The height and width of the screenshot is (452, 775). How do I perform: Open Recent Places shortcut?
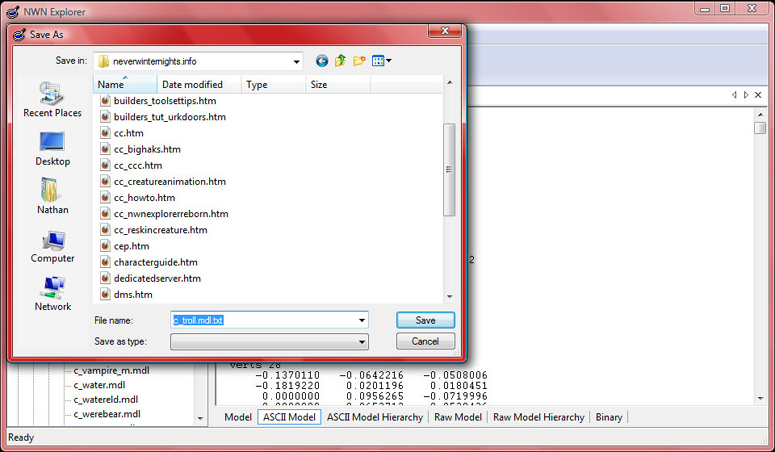(x=52, y=100)
